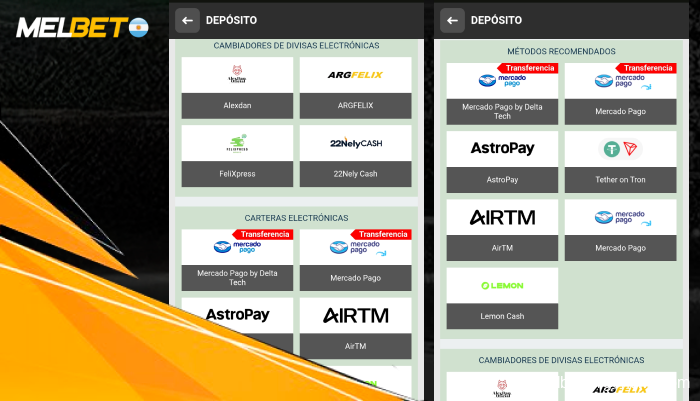This screenshot has width=700, height=401.
Task: Click the 22Nely Cash label button
Action: pos(355,174)
